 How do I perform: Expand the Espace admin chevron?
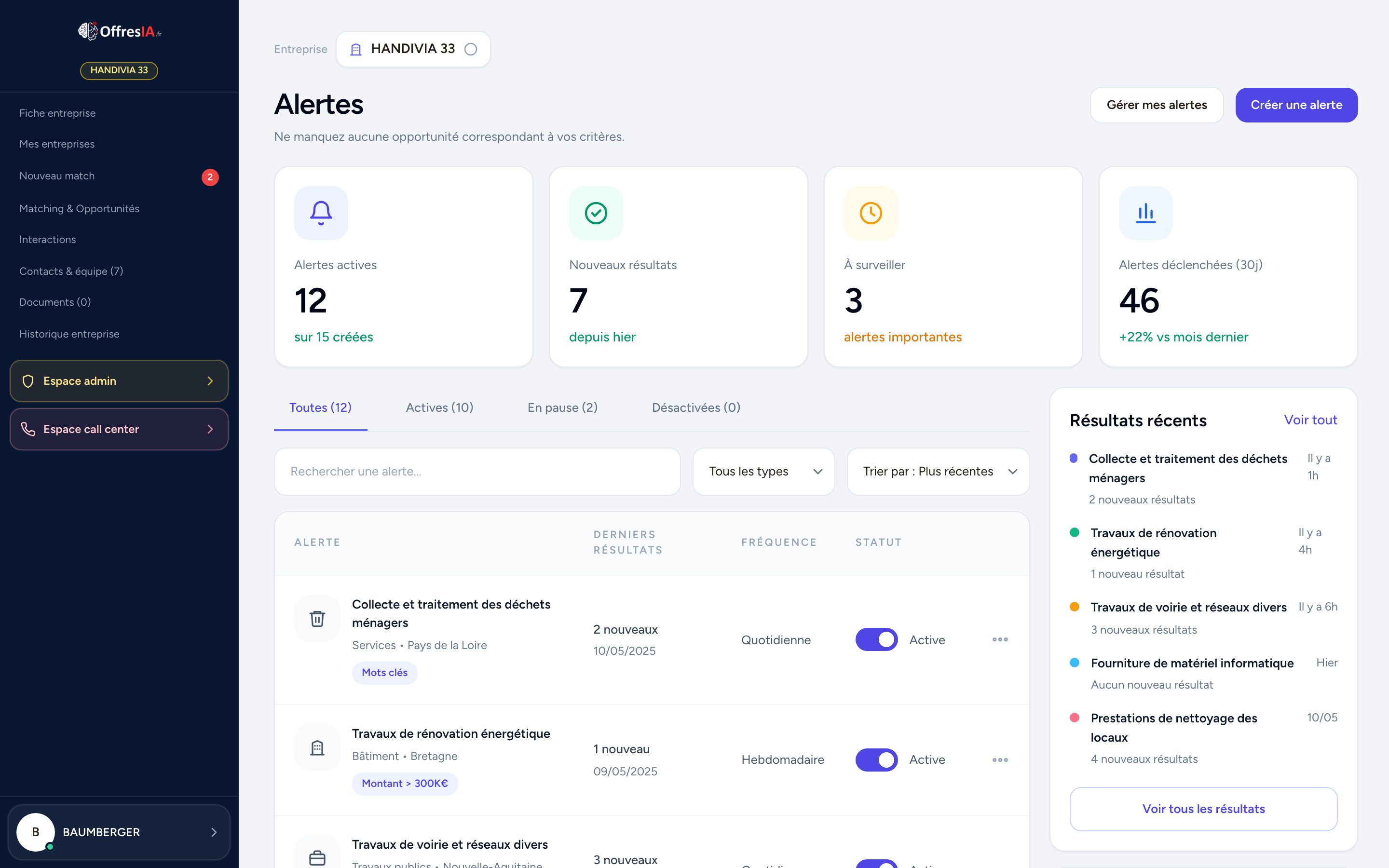pyautogui.click(x=210, y=381)
